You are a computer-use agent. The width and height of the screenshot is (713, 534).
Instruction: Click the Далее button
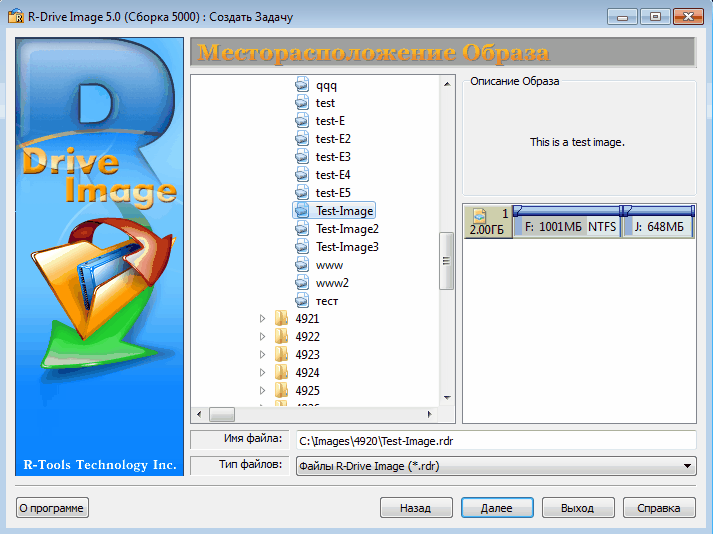pyautogui.click(x=497, y=508)
